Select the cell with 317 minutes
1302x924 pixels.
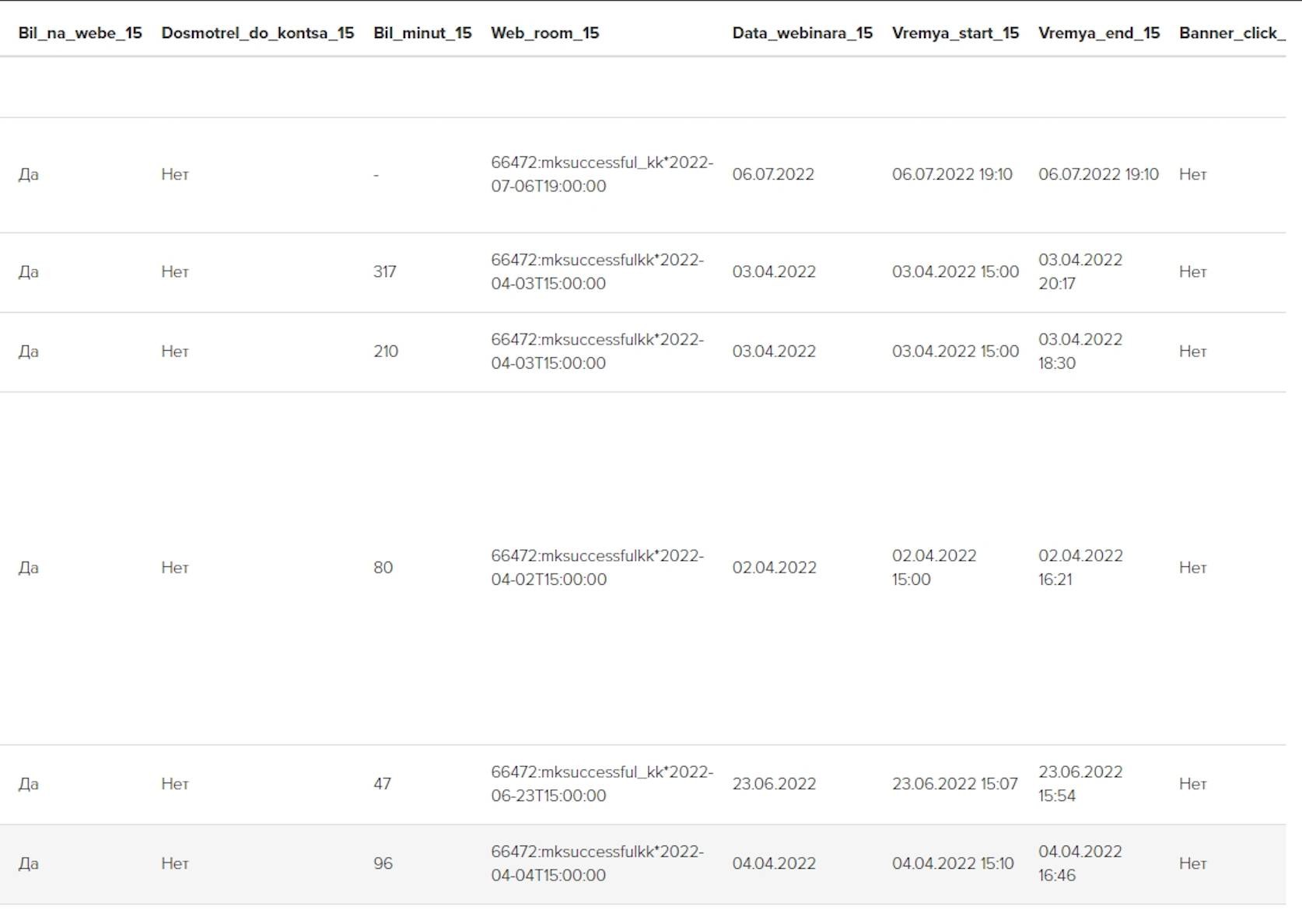coord(385,271)
